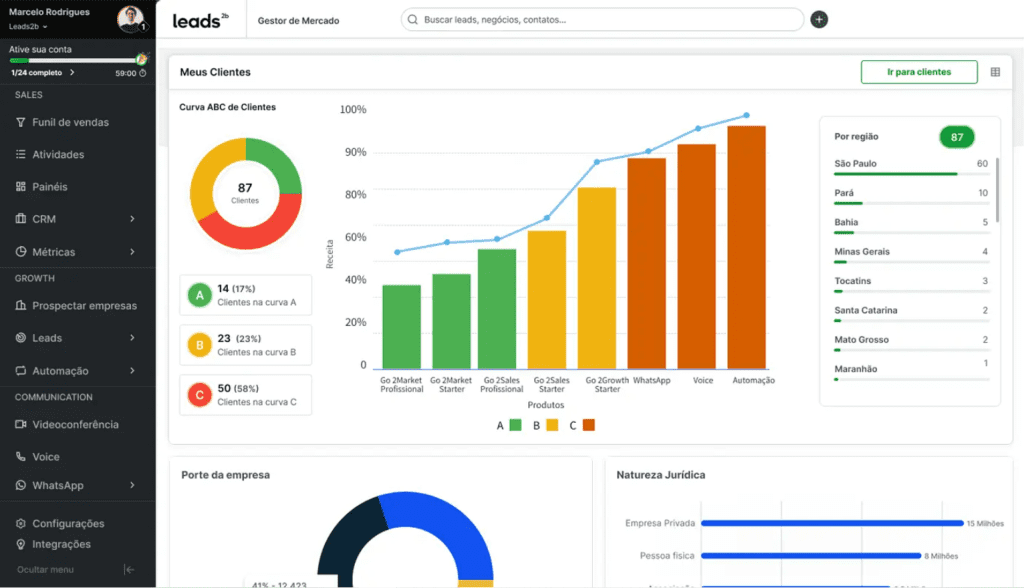
Task: Click the Gestor de Mercado title
Action: click(x=298, y=20)
